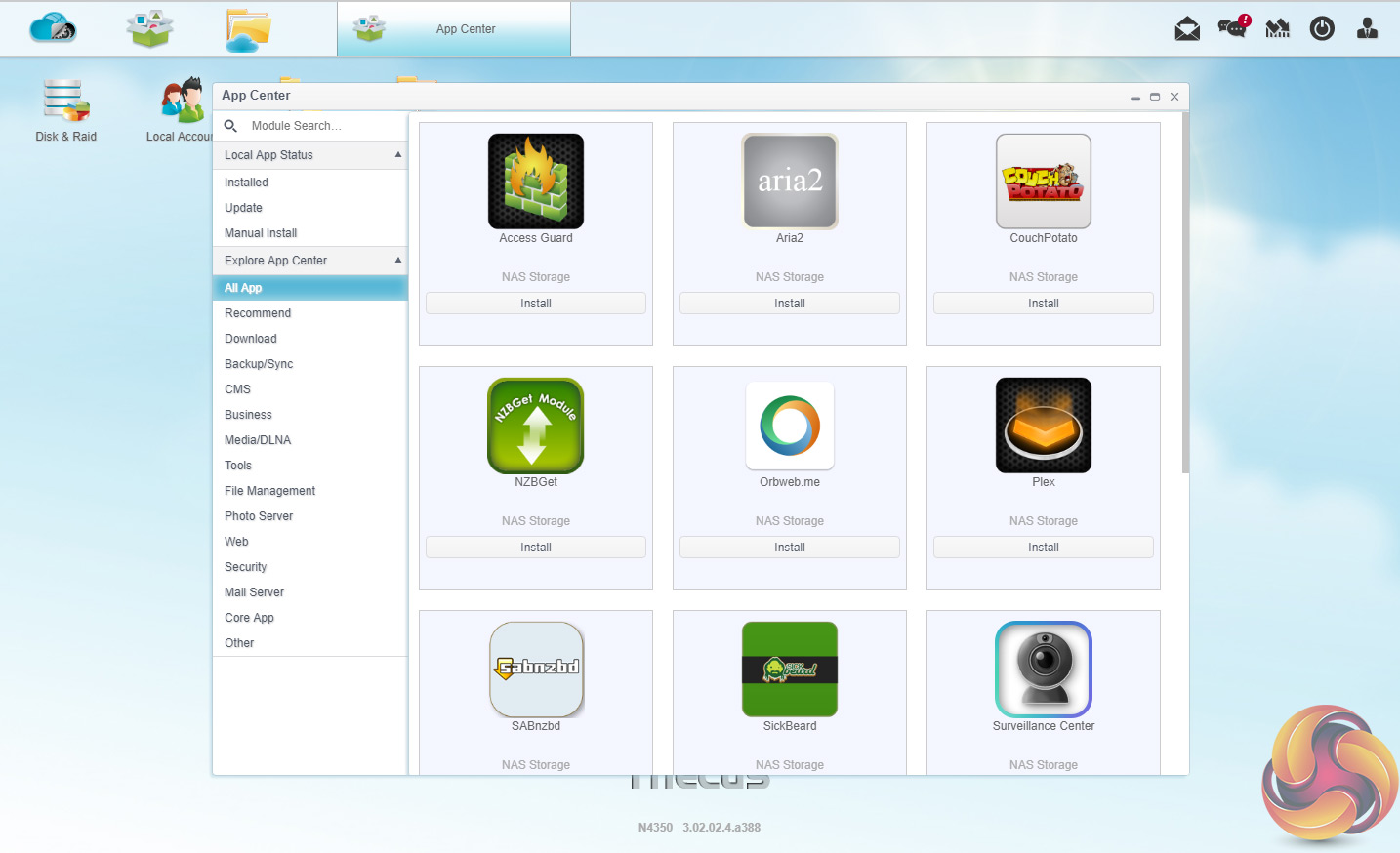1400x853 pixels.
Task: Open the resource monitor chart icon
Action: [1278, 28]
